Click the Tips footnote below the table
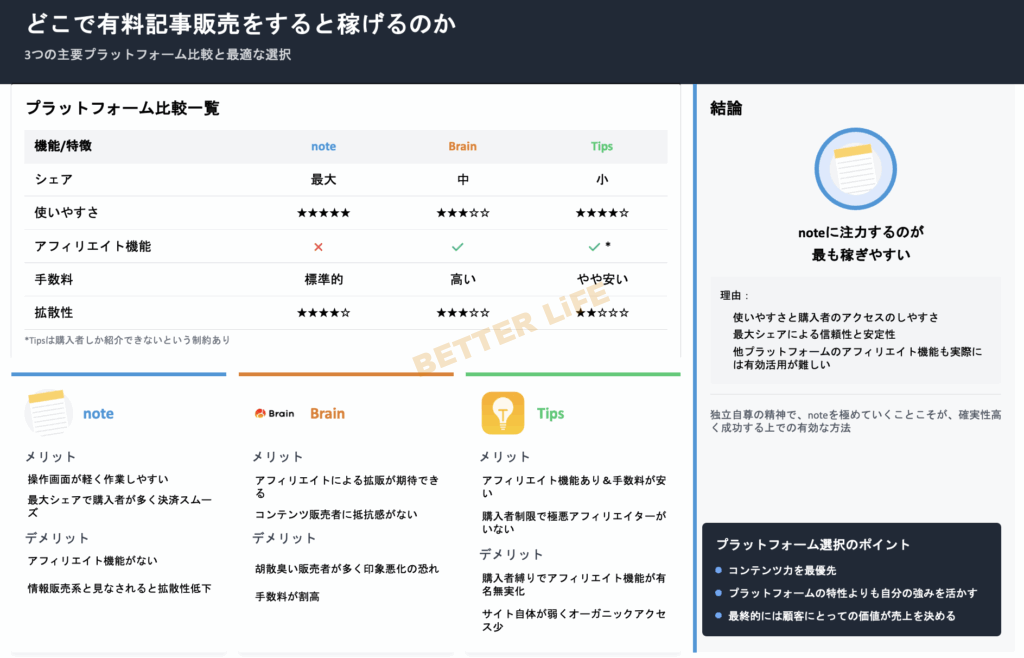1024x658 pixels. [x=127, y=340]
